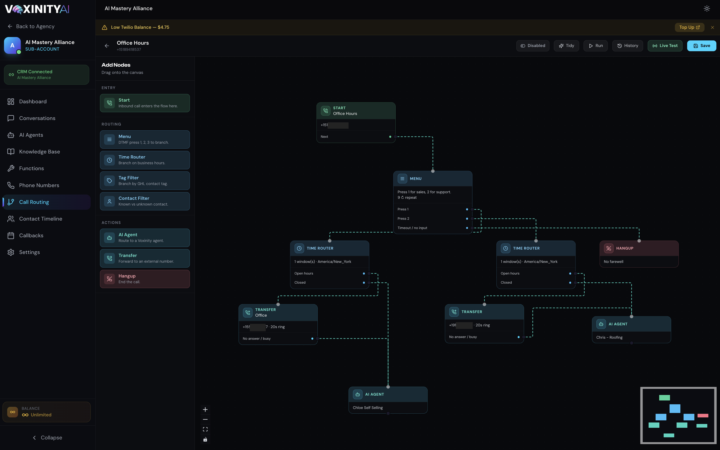The image size is (720, 450).
Task: Click phone icon on START node
Action: coord(325,111)
